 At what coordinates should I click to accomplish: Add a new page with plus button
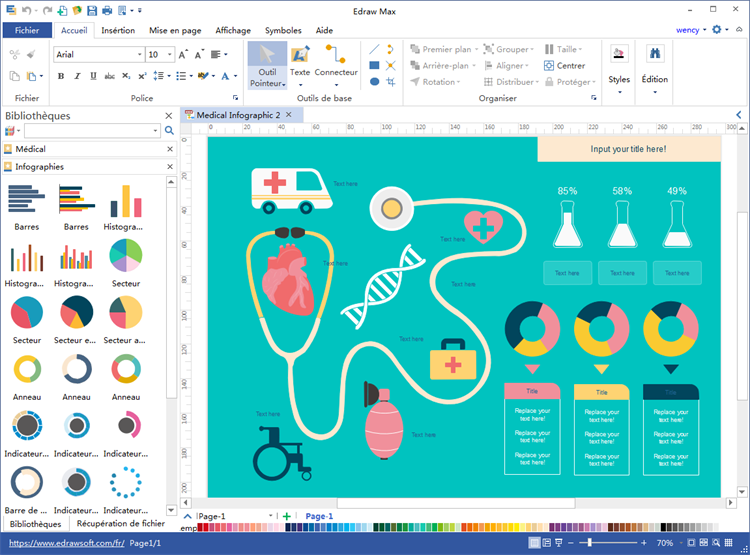tap(287, 516)
